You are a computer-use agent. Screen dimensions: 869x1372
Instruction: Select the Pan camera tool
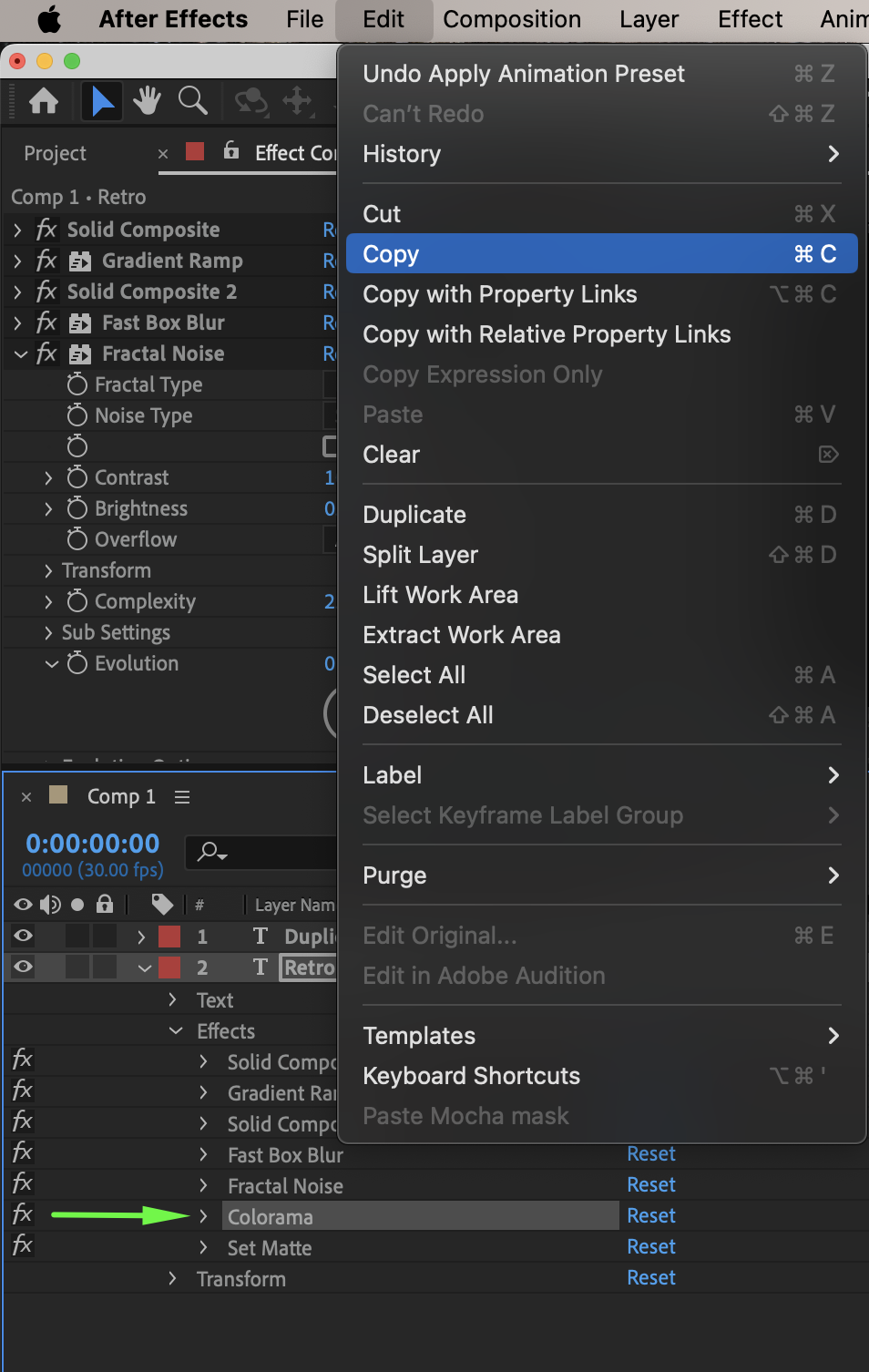298,100
